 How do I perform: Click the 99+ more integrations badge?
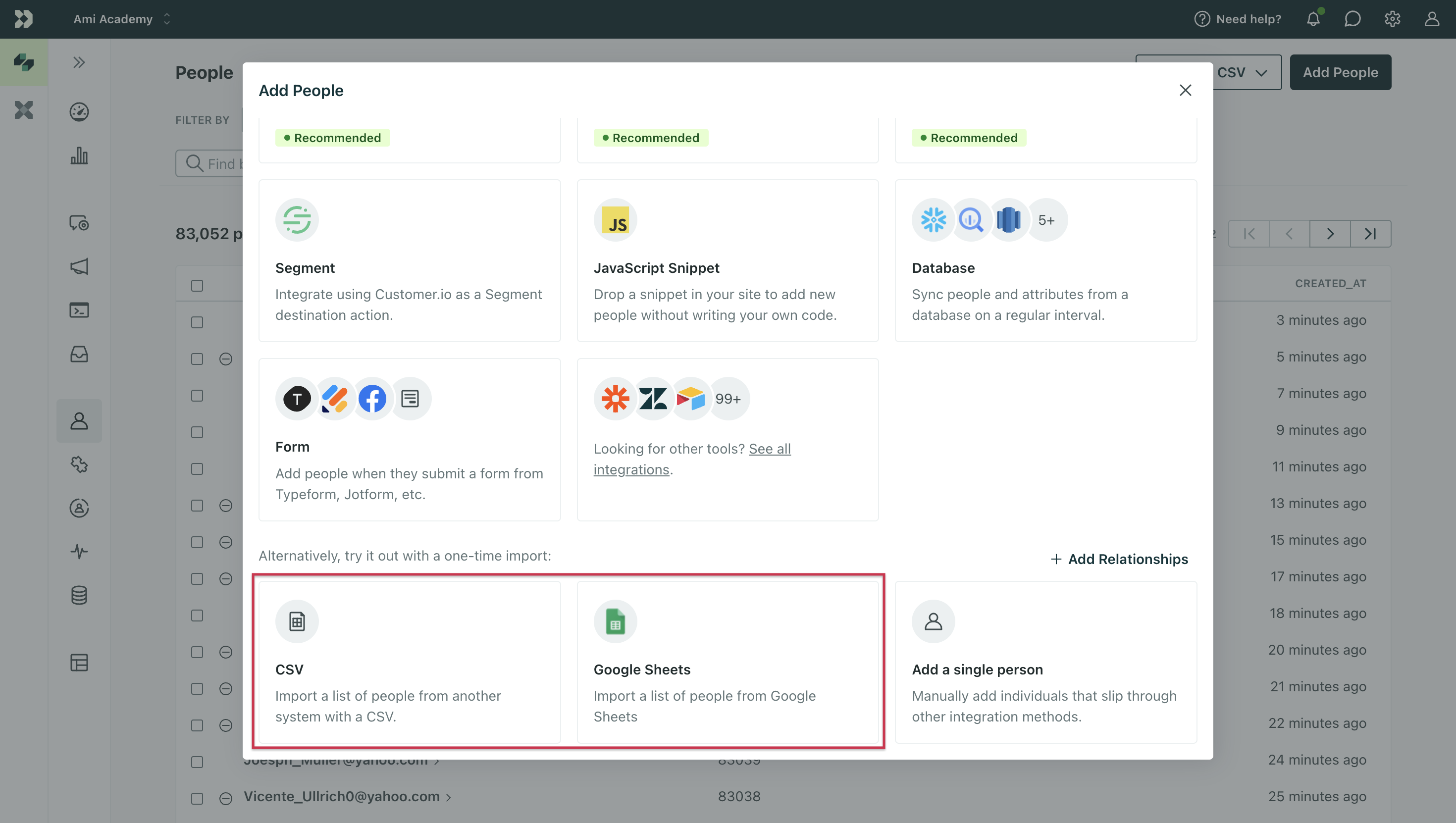click(728, 399)
